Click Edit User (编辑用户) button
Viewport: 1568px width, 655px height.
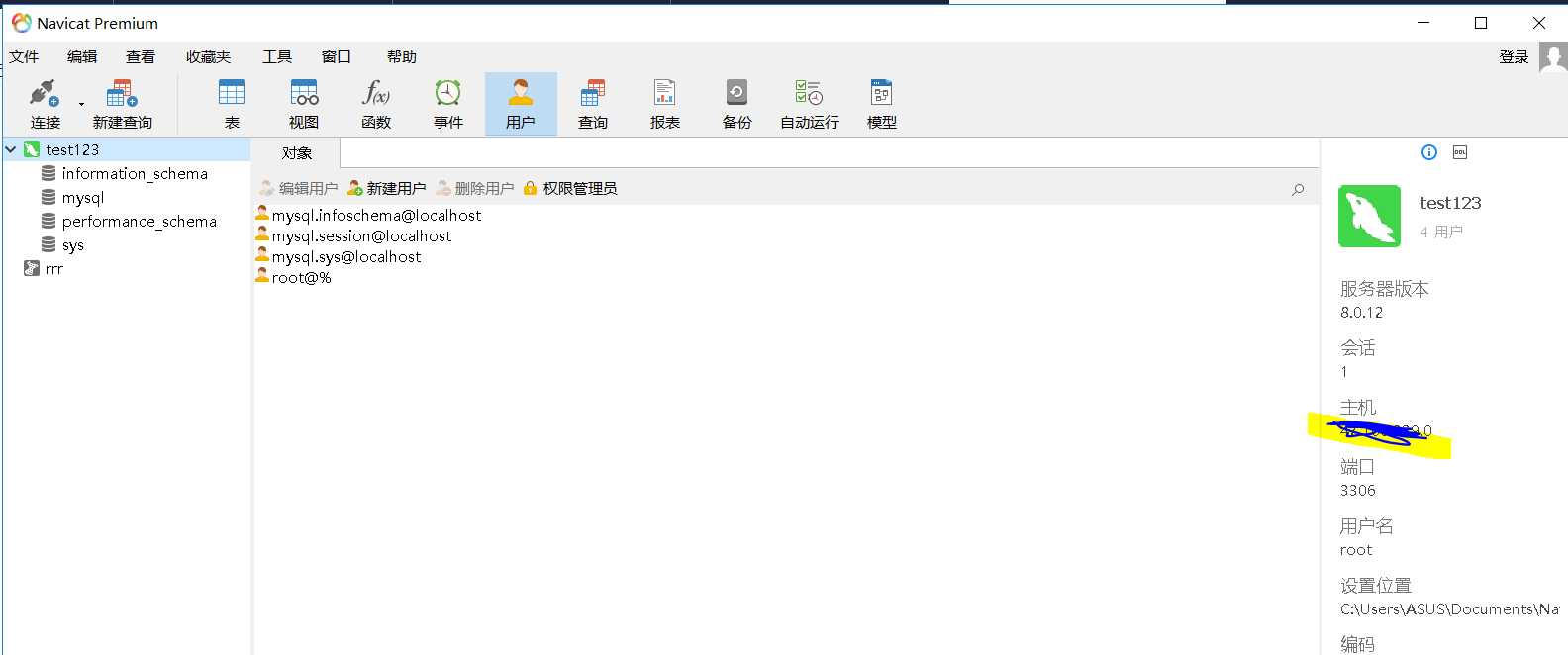pyautogui.click(x=298, y=188)
